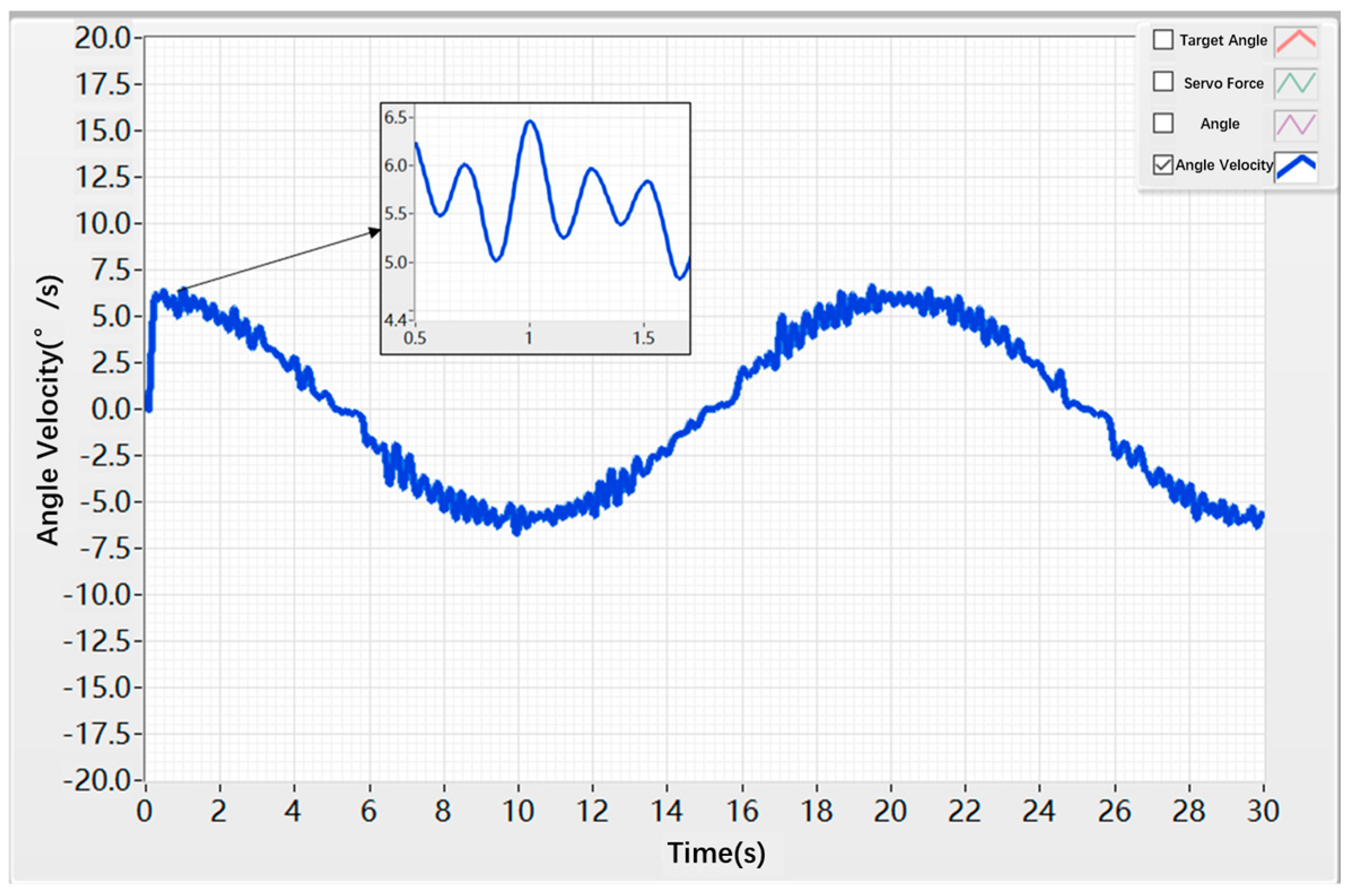
Task: Open the blue Angle Velocity plot icon
Action: (1296, 167)
